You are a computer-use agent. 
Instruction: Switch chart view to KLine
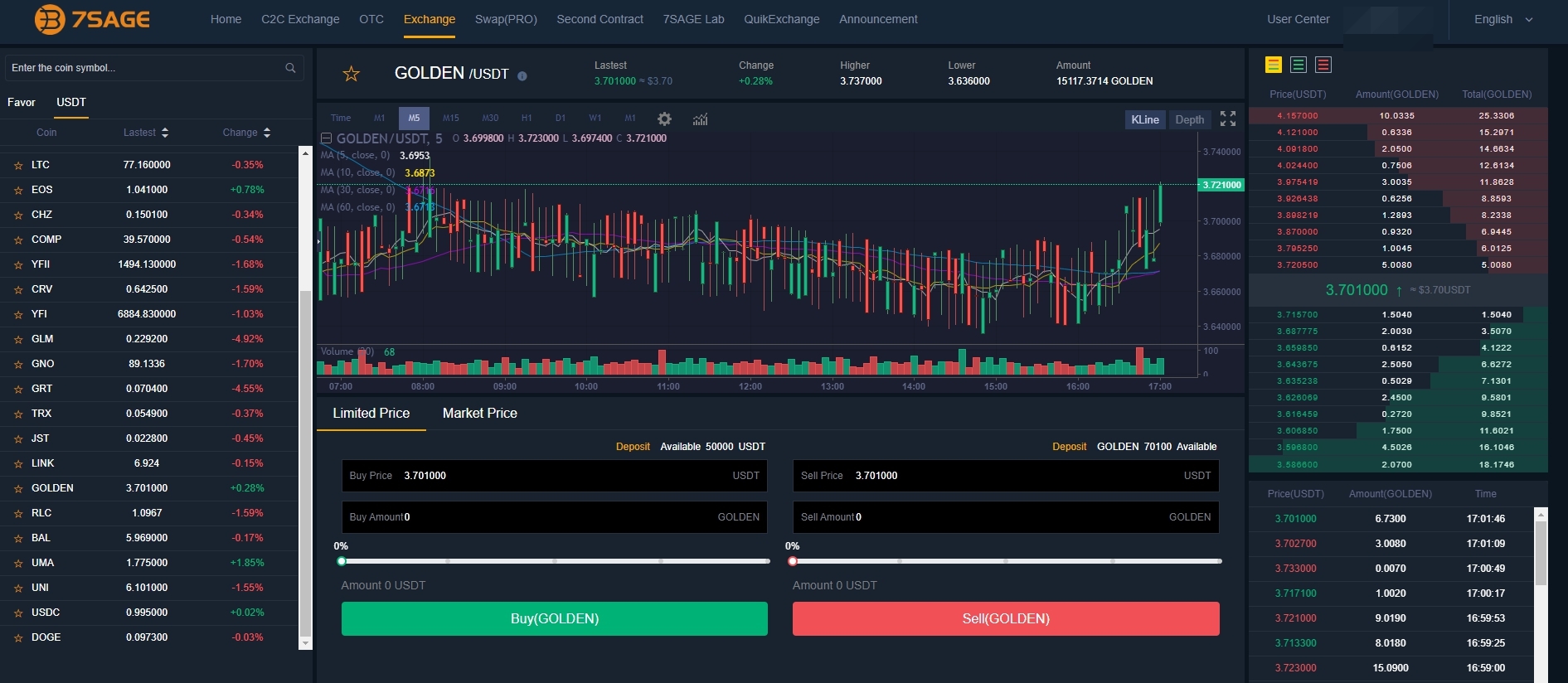click(1145, 119)
